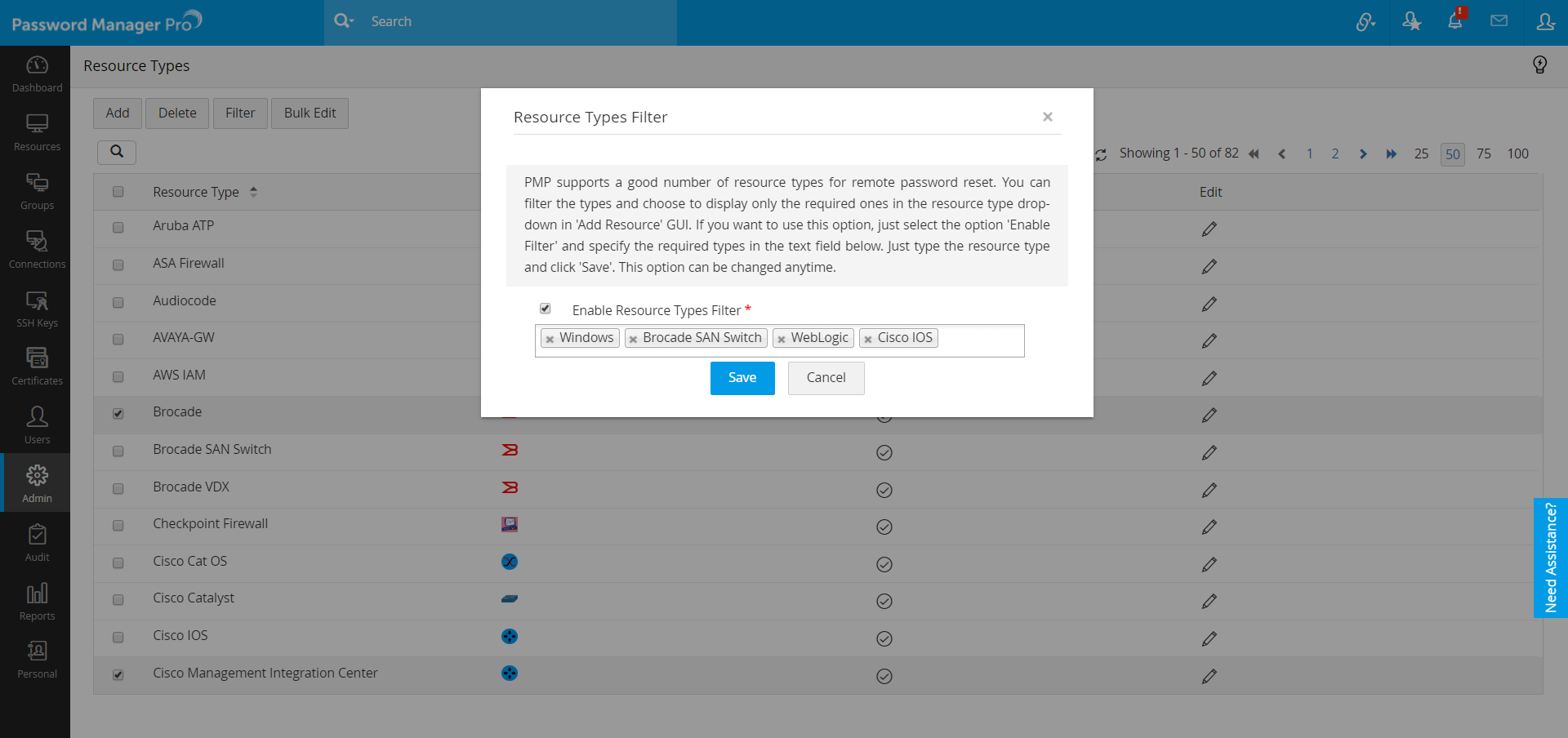Check the ASA Firewall row checkbox

pos(118,265)
